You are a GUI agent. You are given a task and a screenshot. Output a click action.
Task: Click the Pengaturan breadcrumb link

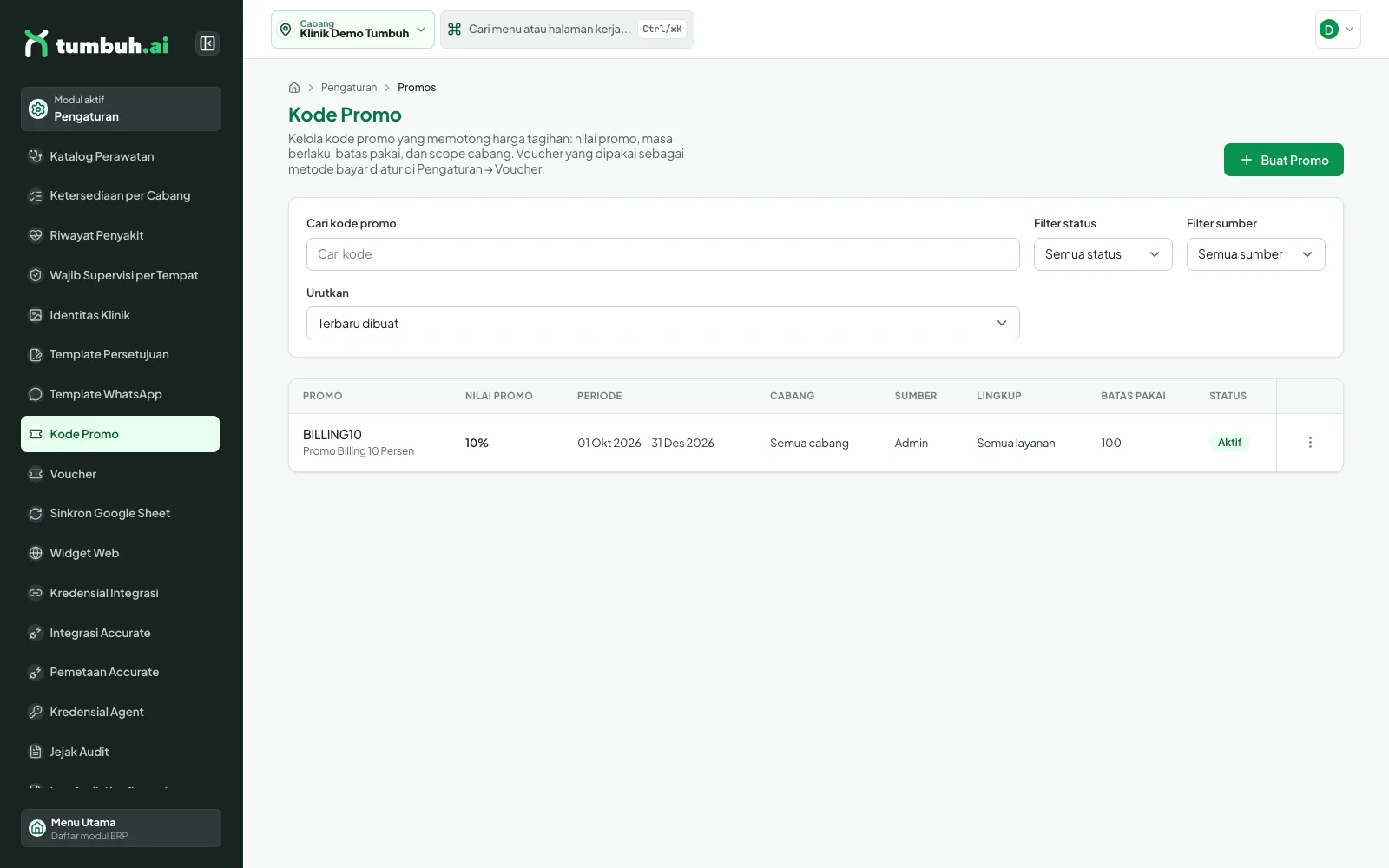(x=349, y=88)
